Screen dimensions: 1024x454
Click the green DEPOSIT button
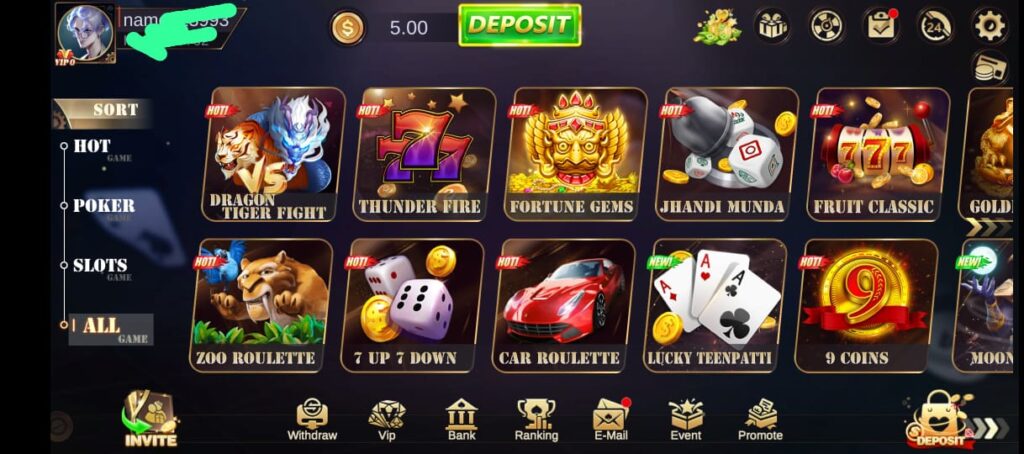coord(520,25)
